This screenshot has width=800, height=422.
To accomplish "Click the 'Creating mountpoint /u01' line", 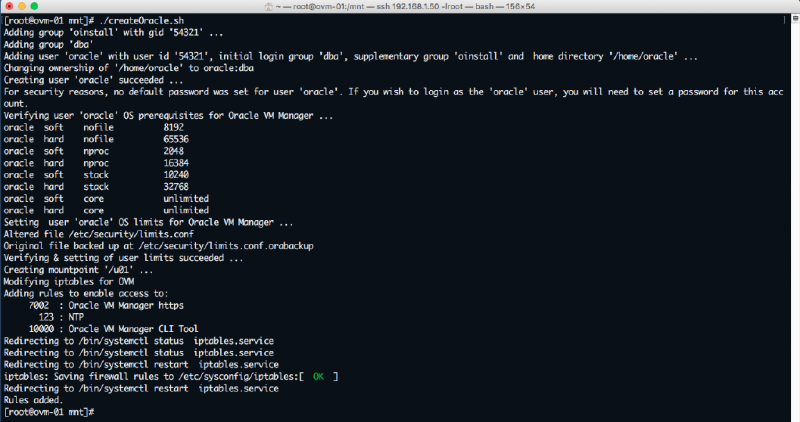I will tap(79, 270).
